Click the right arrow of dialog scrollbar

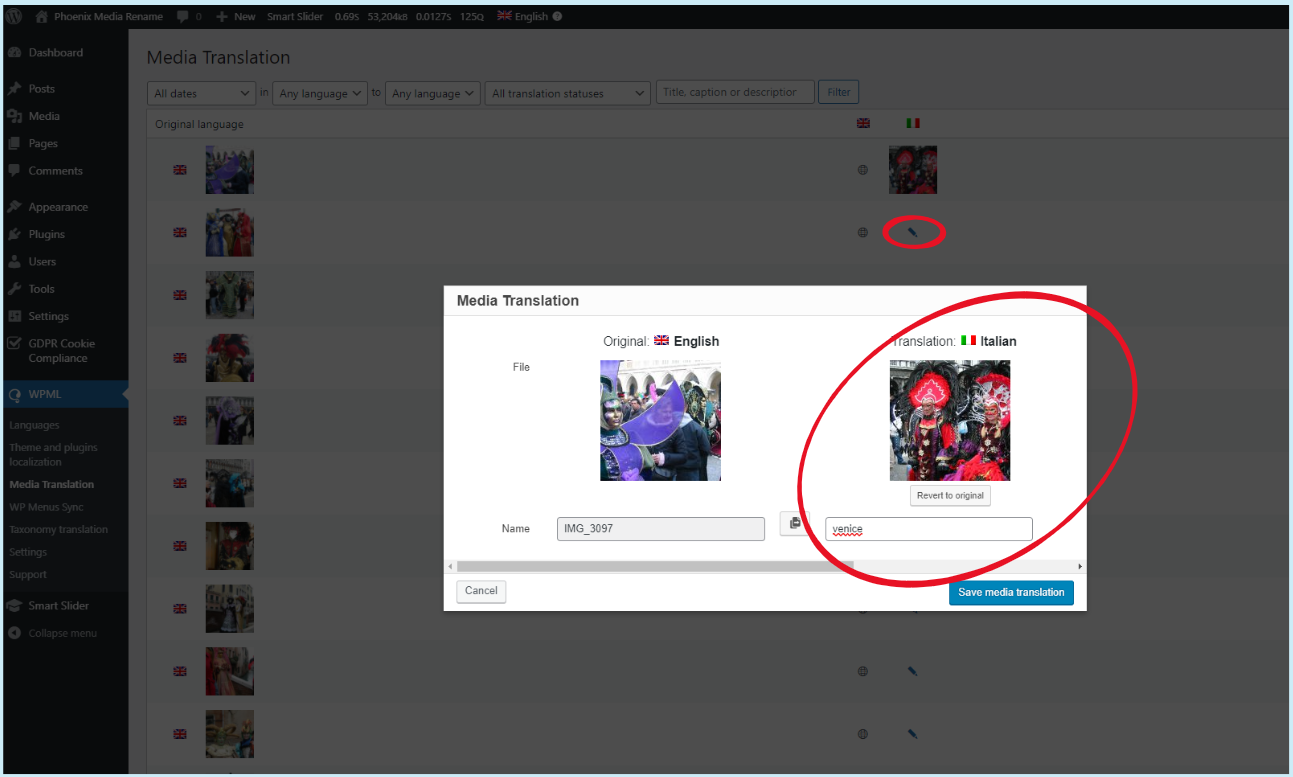(x=1080, y=567)
